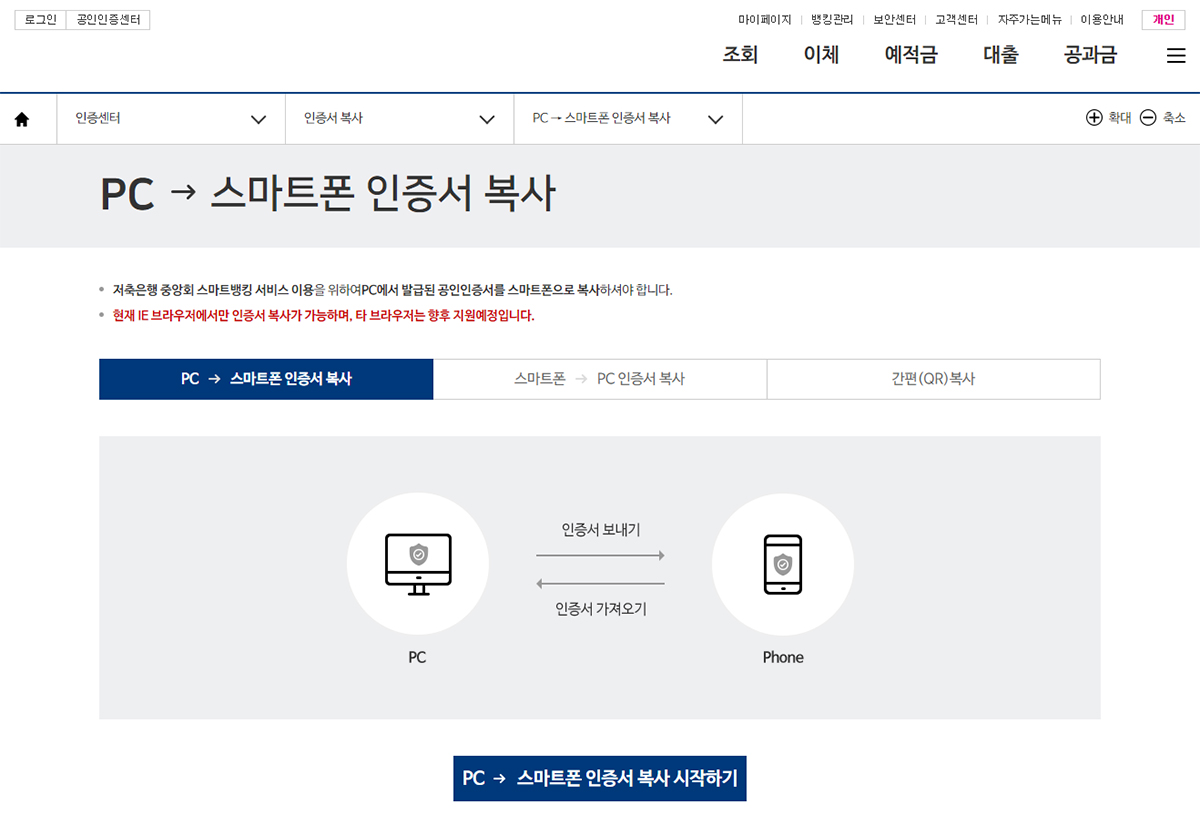Click the home icon in the breadcrumb bar
1200x825 pixels.
[22, 118]
